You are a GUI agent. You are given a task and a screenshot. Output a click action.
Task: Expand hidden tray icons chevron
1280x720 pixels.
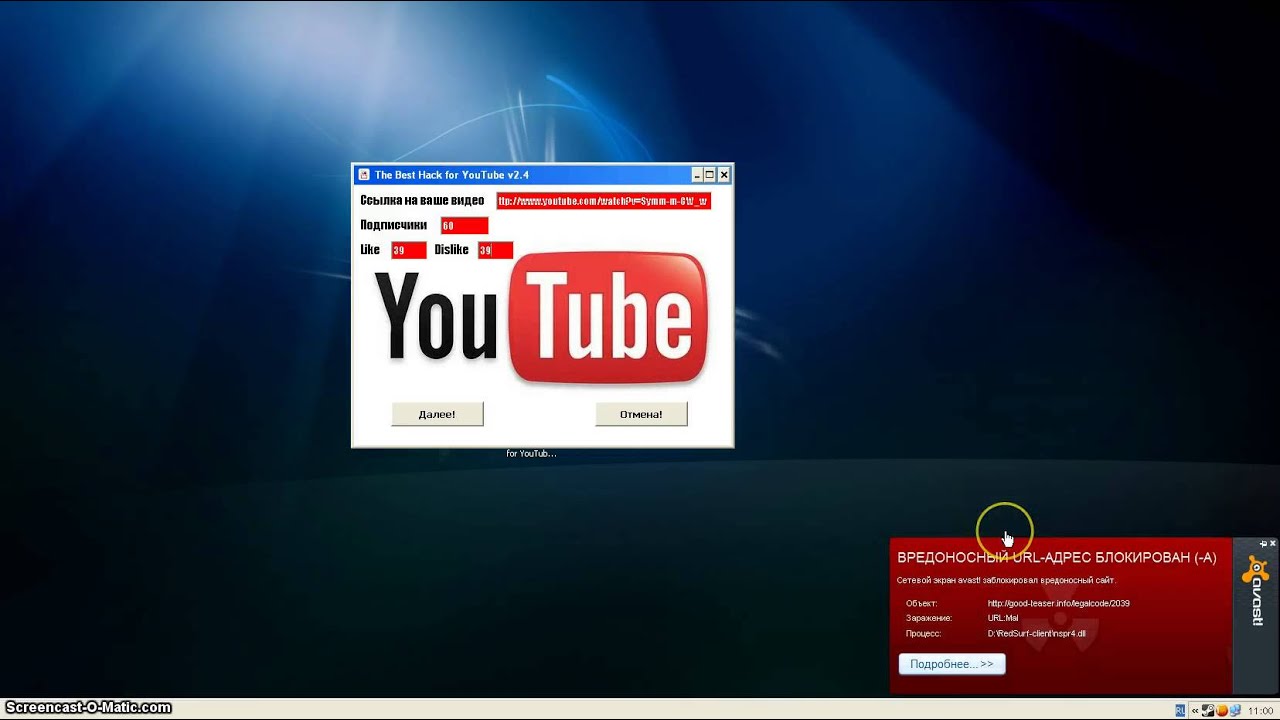click(1195, 711)
